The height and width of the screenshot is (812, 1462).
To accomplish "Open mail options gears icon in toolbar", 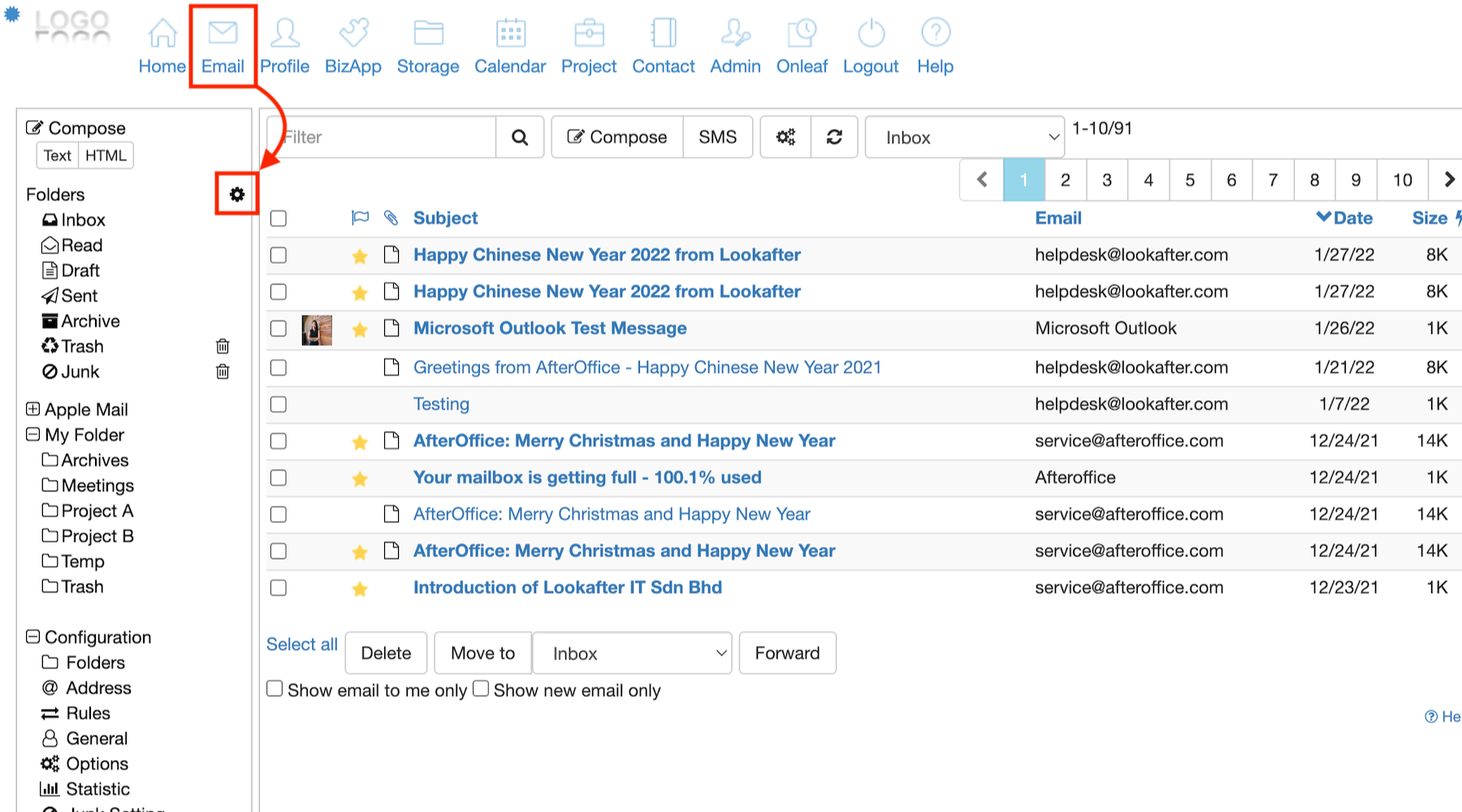I will (785, 137).
